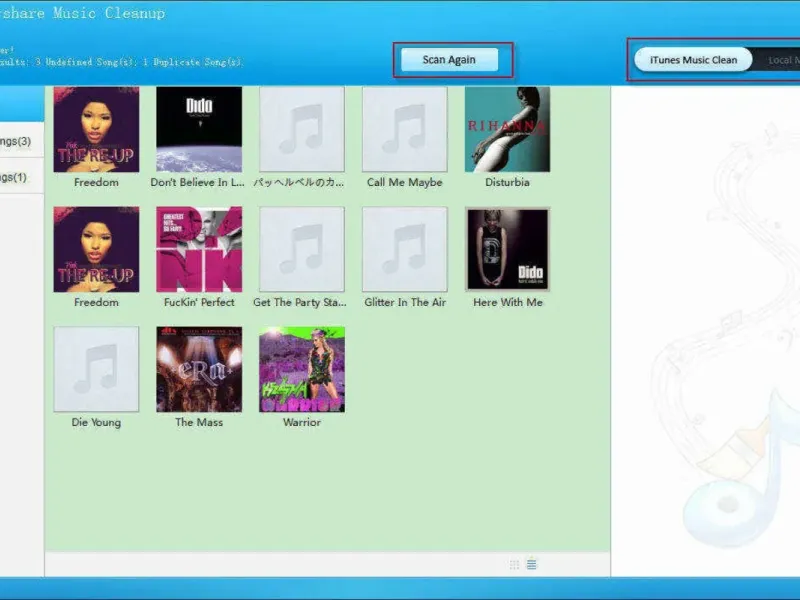This screenshot has height=600, width=800.
Task: Click the "Disturbia" song title
Action: pos(507,182)
